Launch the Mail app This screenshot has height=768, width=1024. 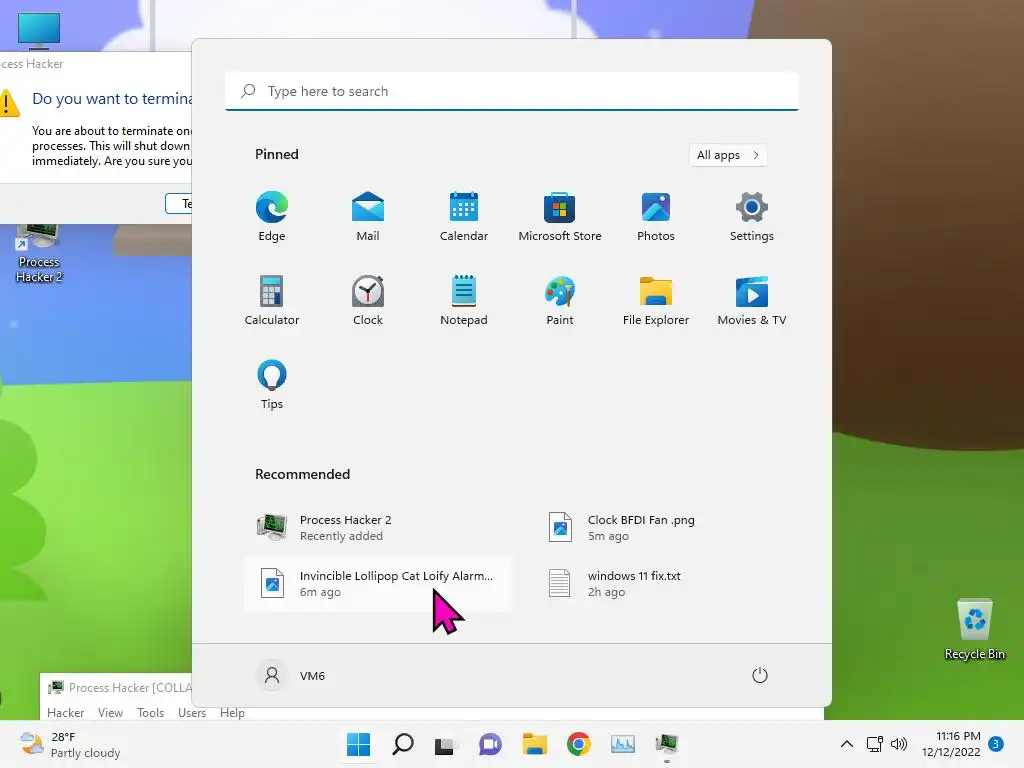(368, 217)
